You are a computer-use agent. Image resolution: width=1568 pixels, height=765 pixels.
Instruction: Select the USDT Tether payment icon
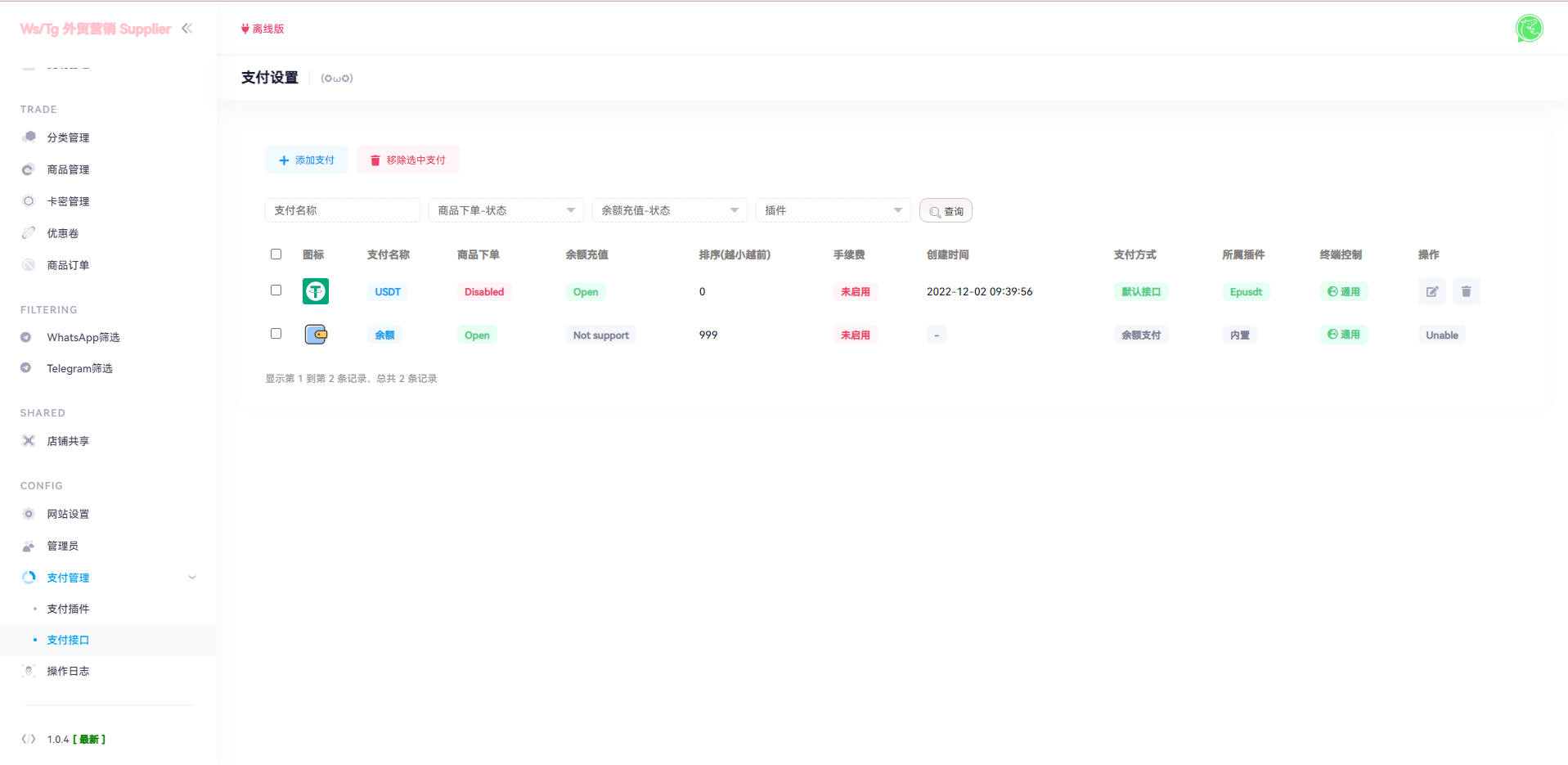click(315, 290)
